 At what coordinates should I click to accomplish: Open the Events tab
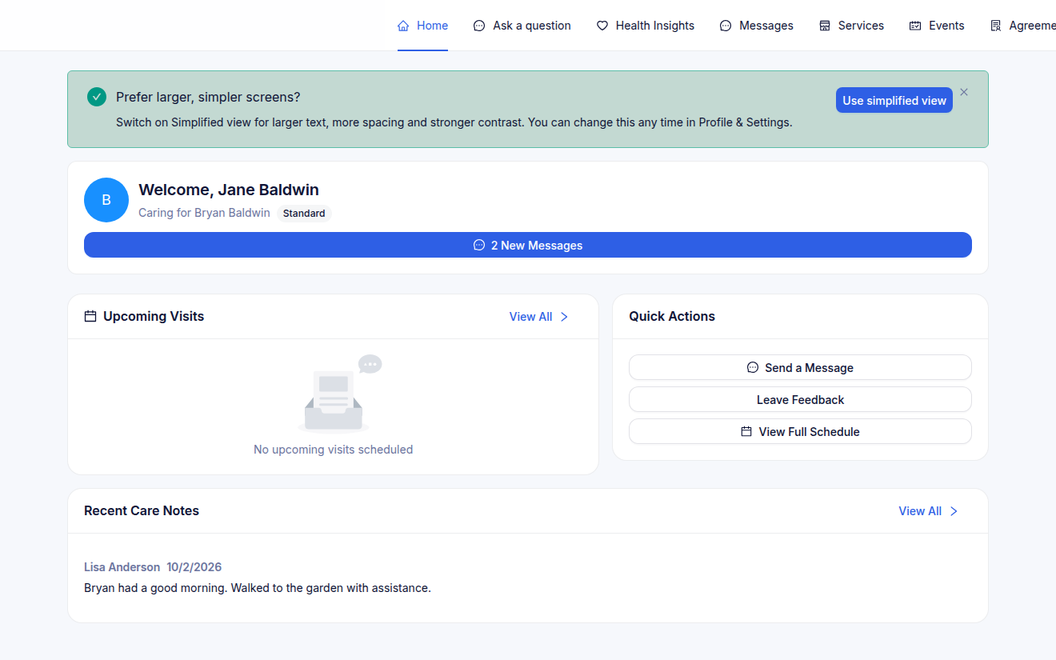[x=937, y=26]
